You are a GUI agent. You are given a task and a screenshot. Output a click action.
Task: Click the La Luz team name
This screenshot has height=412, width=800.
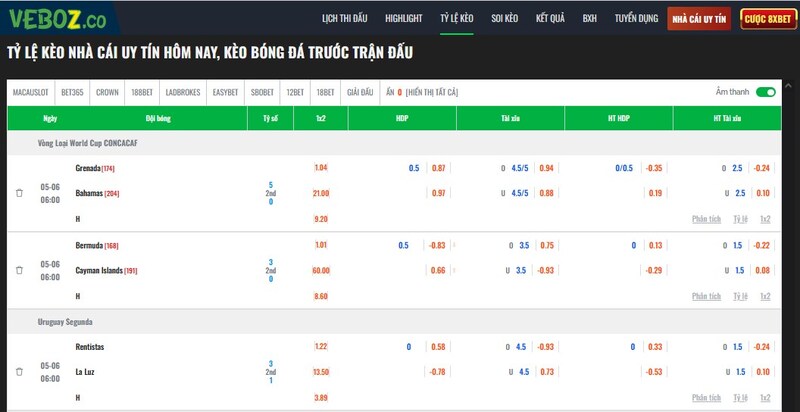click(85, 372)
